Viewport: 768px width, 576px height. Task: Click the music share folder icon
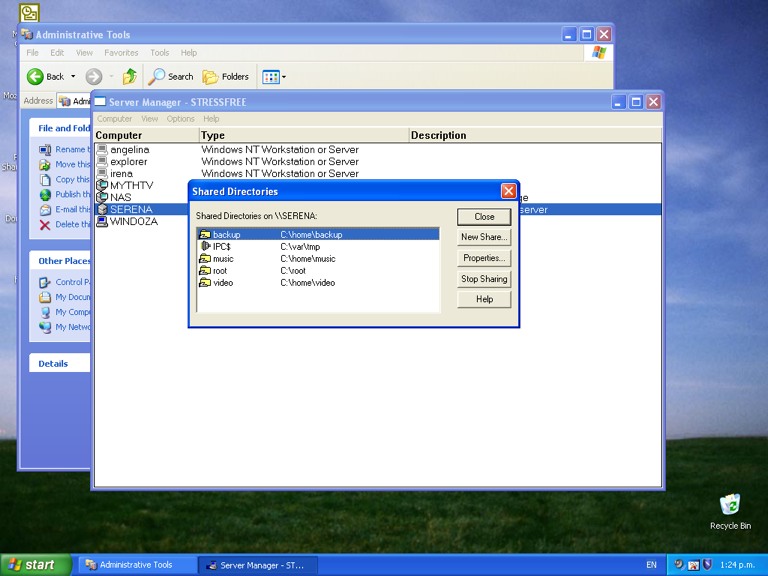pos(205,259)
